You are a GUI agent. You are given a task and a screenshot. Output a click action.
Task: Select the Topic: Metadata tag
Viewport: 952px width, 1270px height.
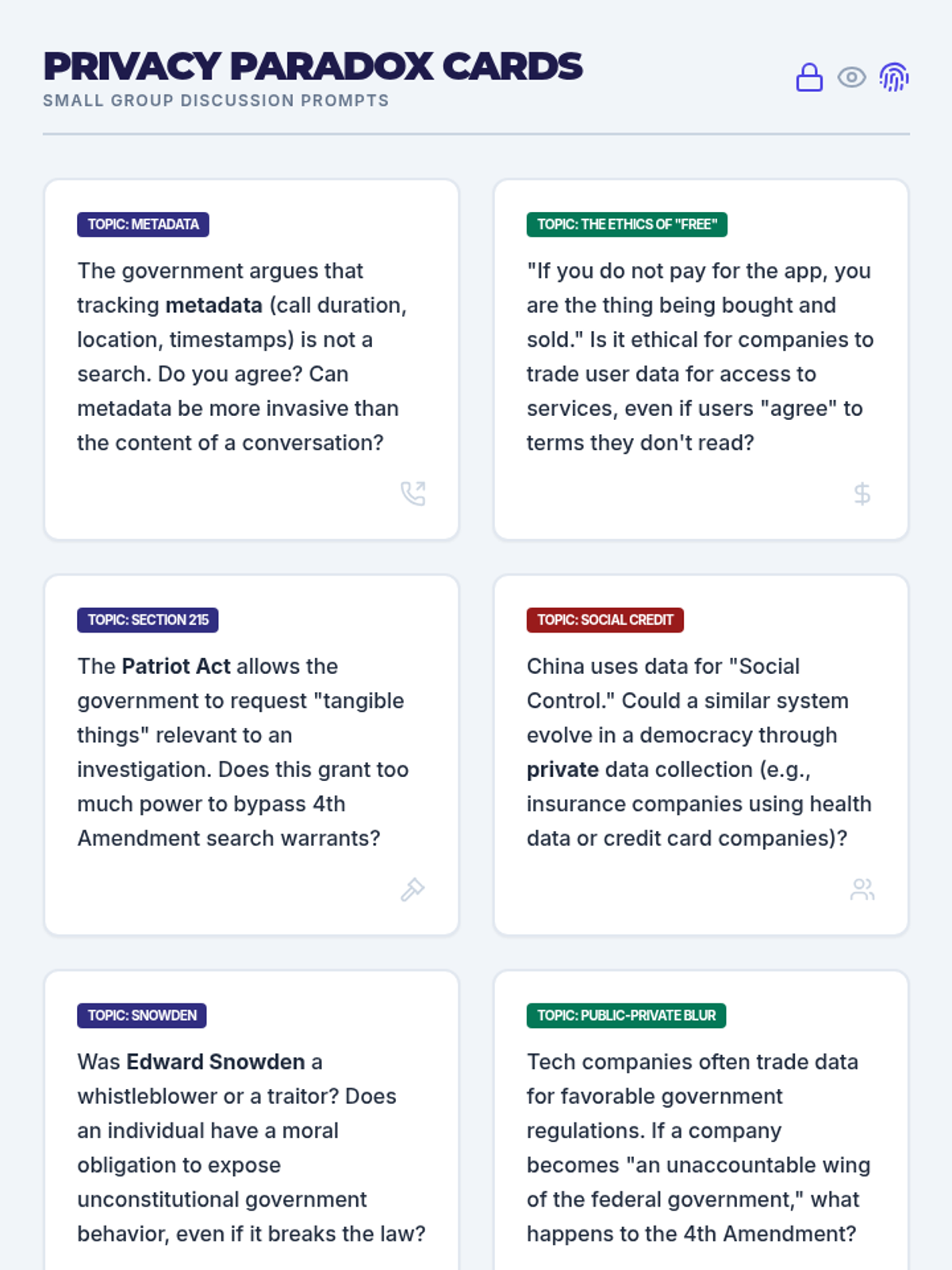(x=143, y=225)
